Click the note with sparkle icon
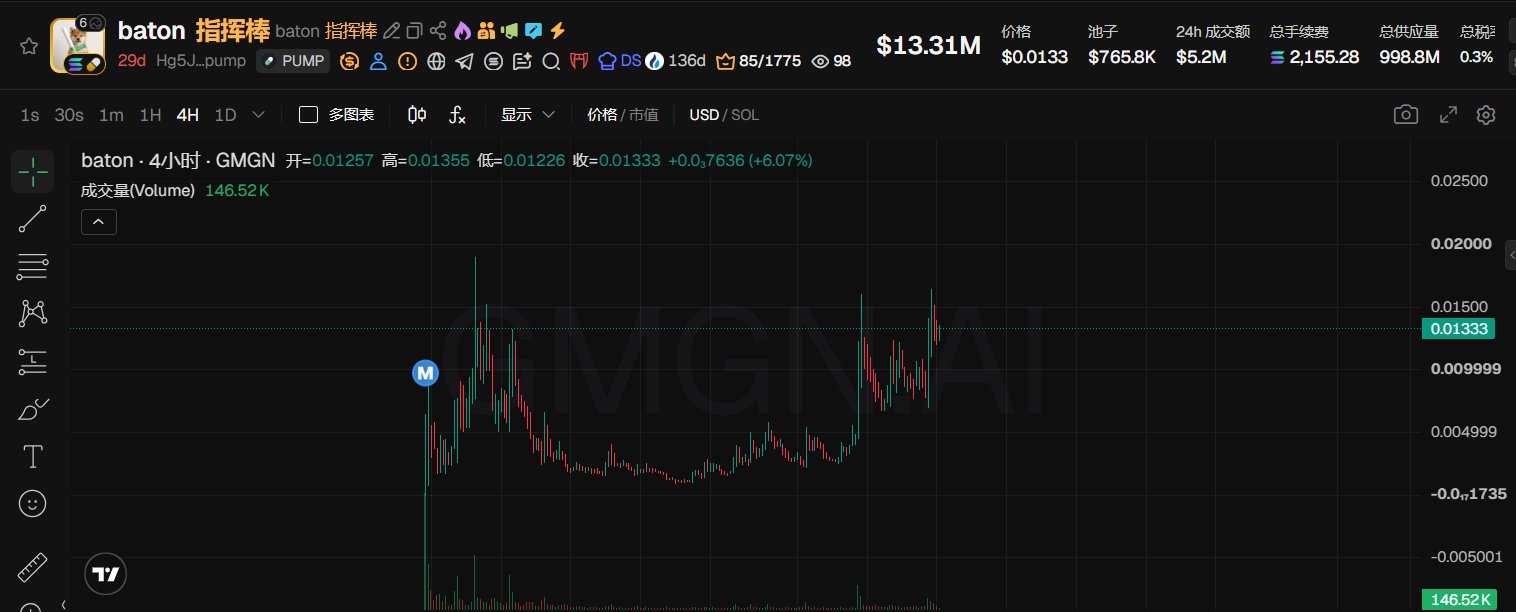Image resolution: width=1516 pixels, height=612 pixels. [x=522, y=61]
